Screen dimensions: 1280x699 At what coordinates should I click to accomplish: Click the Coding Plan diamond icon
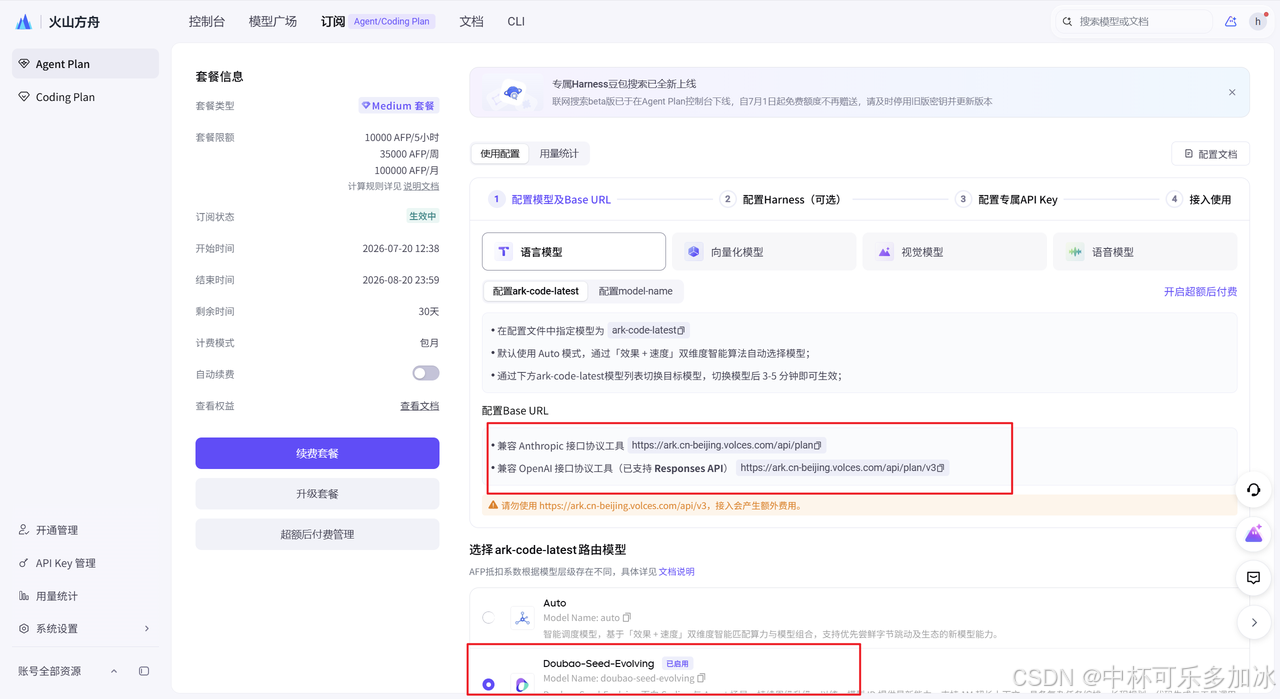pyautogui.click(x=24, y=97)
